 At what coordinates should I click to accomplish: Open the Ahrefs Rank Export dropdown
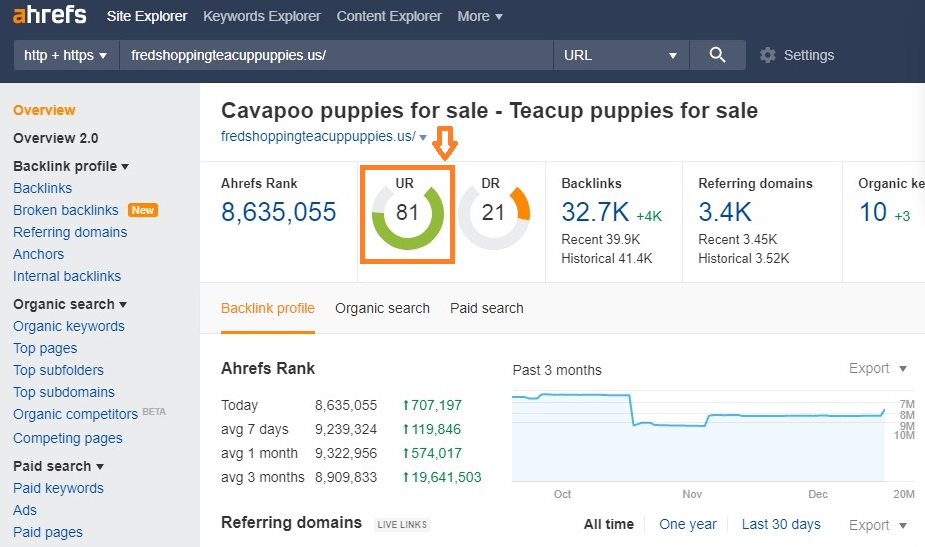pos(877,368)
